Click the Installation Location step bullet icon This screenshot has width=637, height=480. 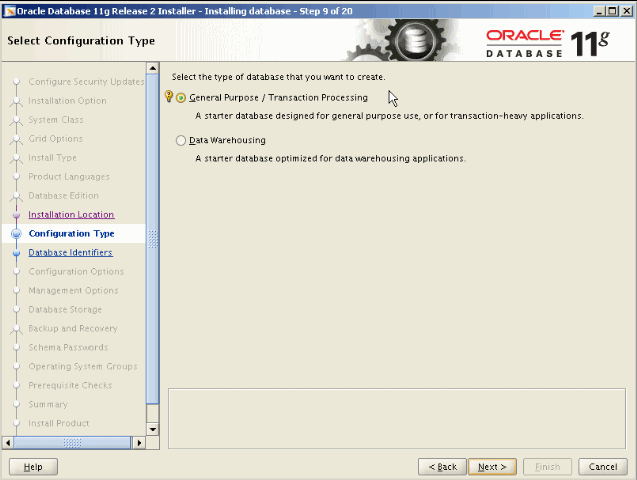(16, 215)
